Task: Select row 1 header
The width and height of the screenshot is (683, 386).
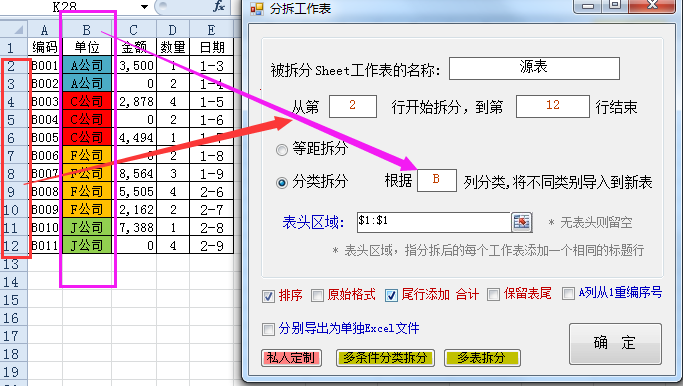Action: 14,47
